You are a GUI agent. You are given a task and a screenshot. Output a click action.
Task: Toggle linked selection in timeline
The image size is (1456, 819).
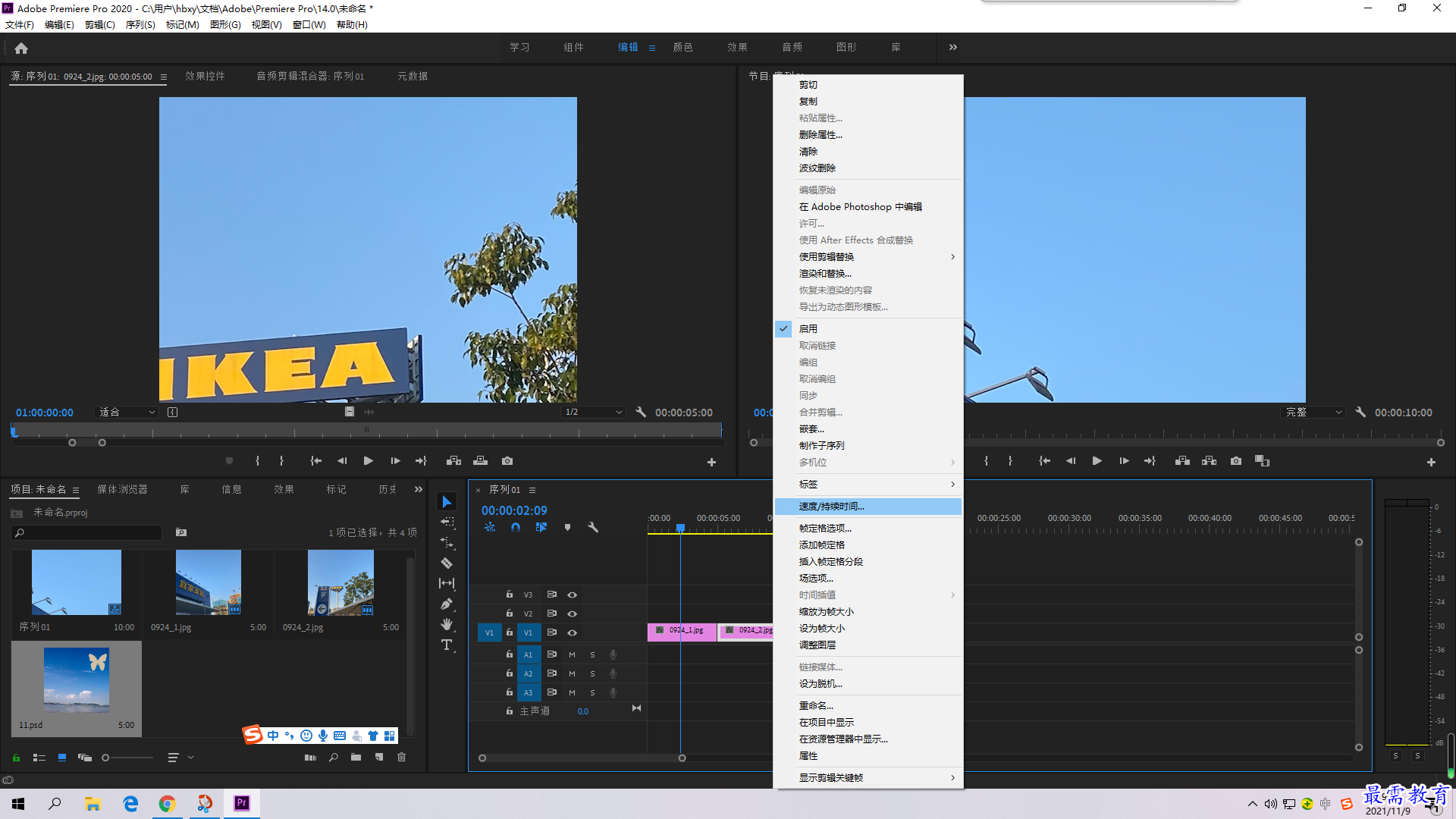click(541, 527)
